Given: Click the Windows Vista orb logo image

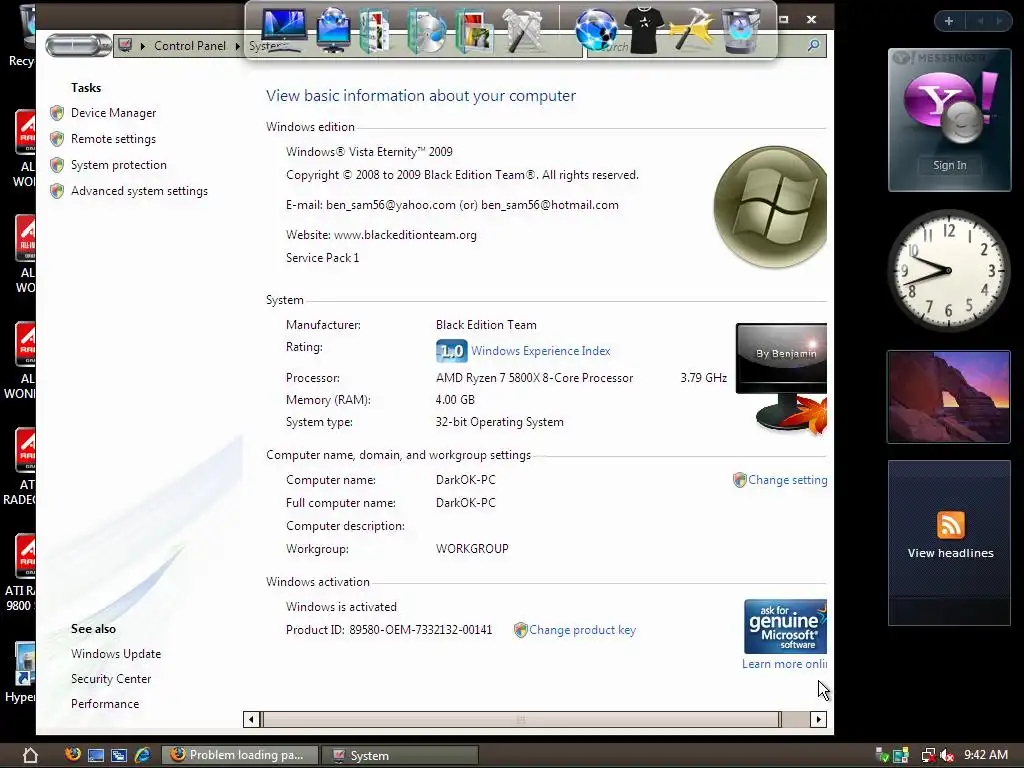Looking at the screenshot, I should point(771,206).
